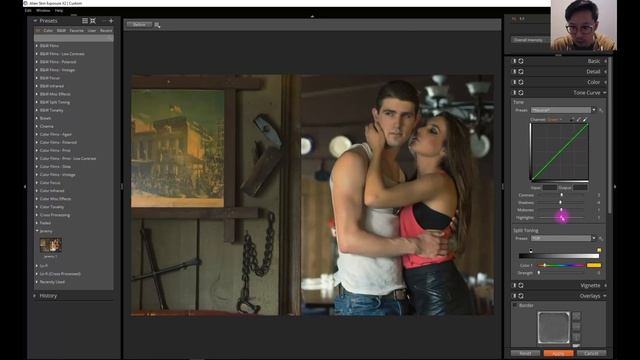Expand the Cinema preset folder
The height and width of the screenshot is (360, 640).
click(x=37, y=127)
